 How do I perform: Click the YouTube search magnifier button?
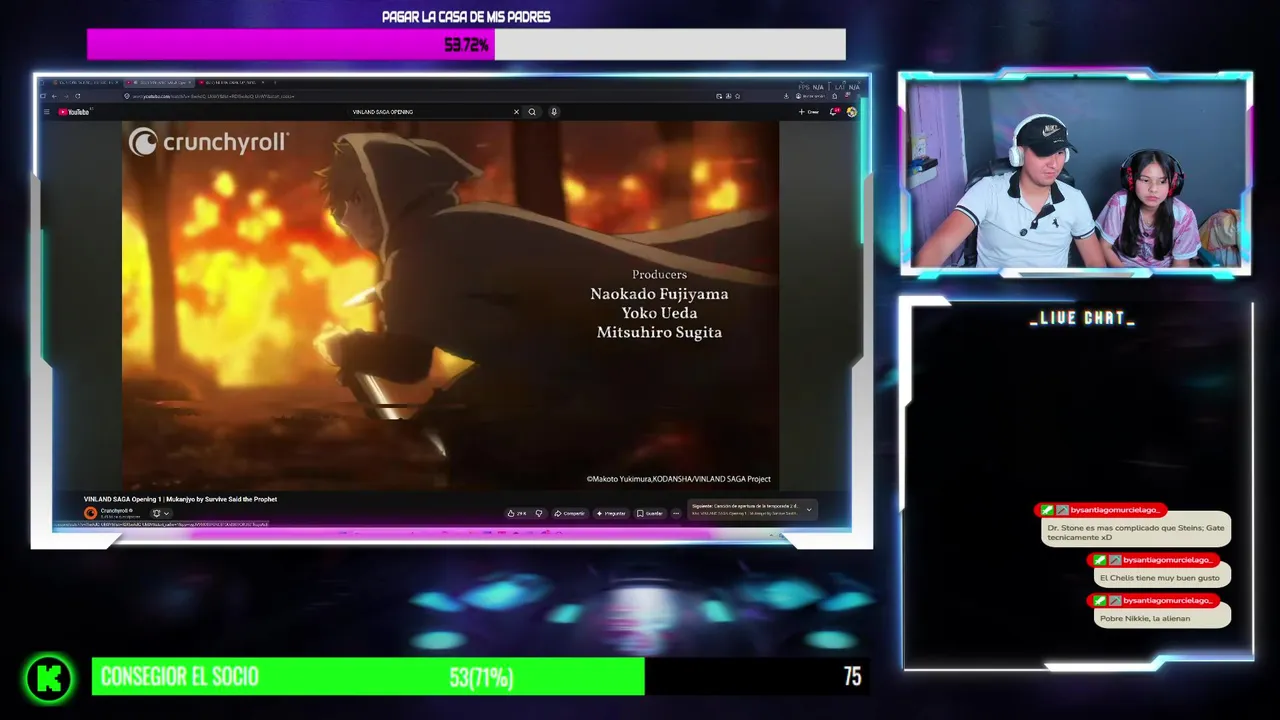532,112
